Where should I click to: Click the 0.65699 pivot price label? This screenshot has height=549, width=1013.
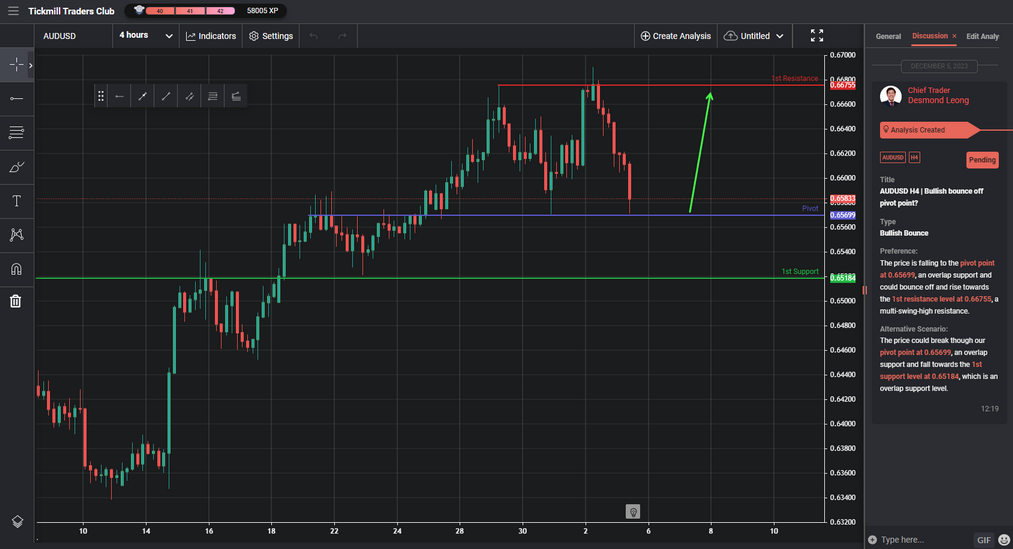842,215
